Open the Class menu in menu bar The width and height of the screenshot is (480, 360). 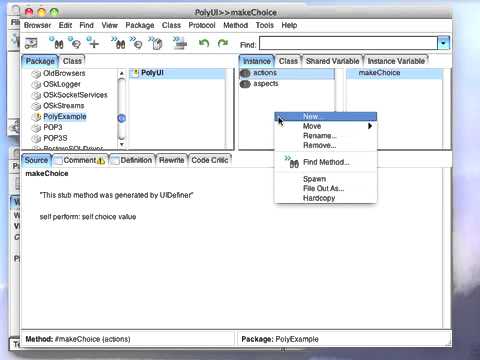point(171,25)
